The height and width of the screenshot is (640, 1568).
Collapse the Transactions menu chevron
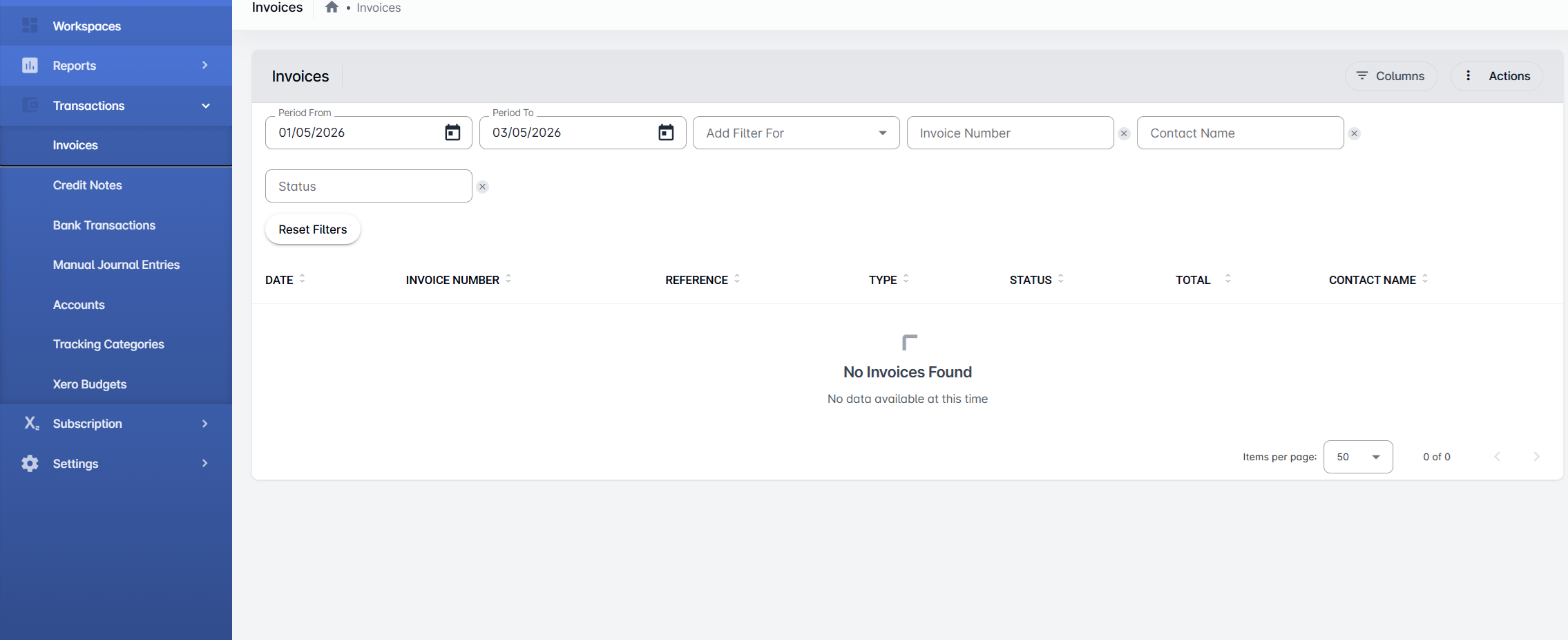click(205, 106)
